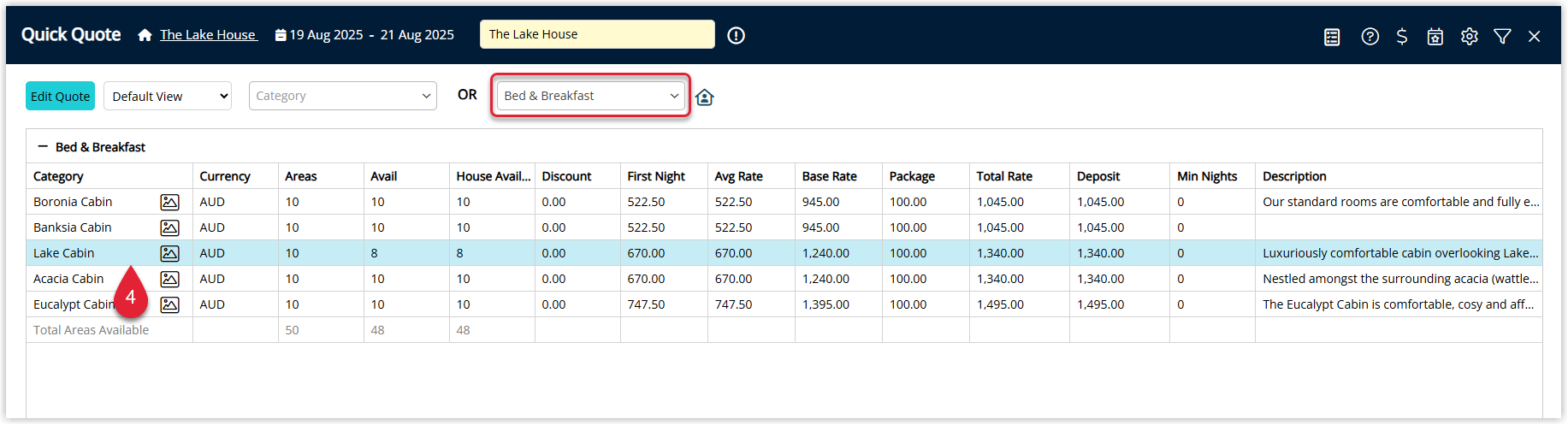Click Eucalypt Cabin description text
Screen dimensions: 1568x425
(1398, 304)
